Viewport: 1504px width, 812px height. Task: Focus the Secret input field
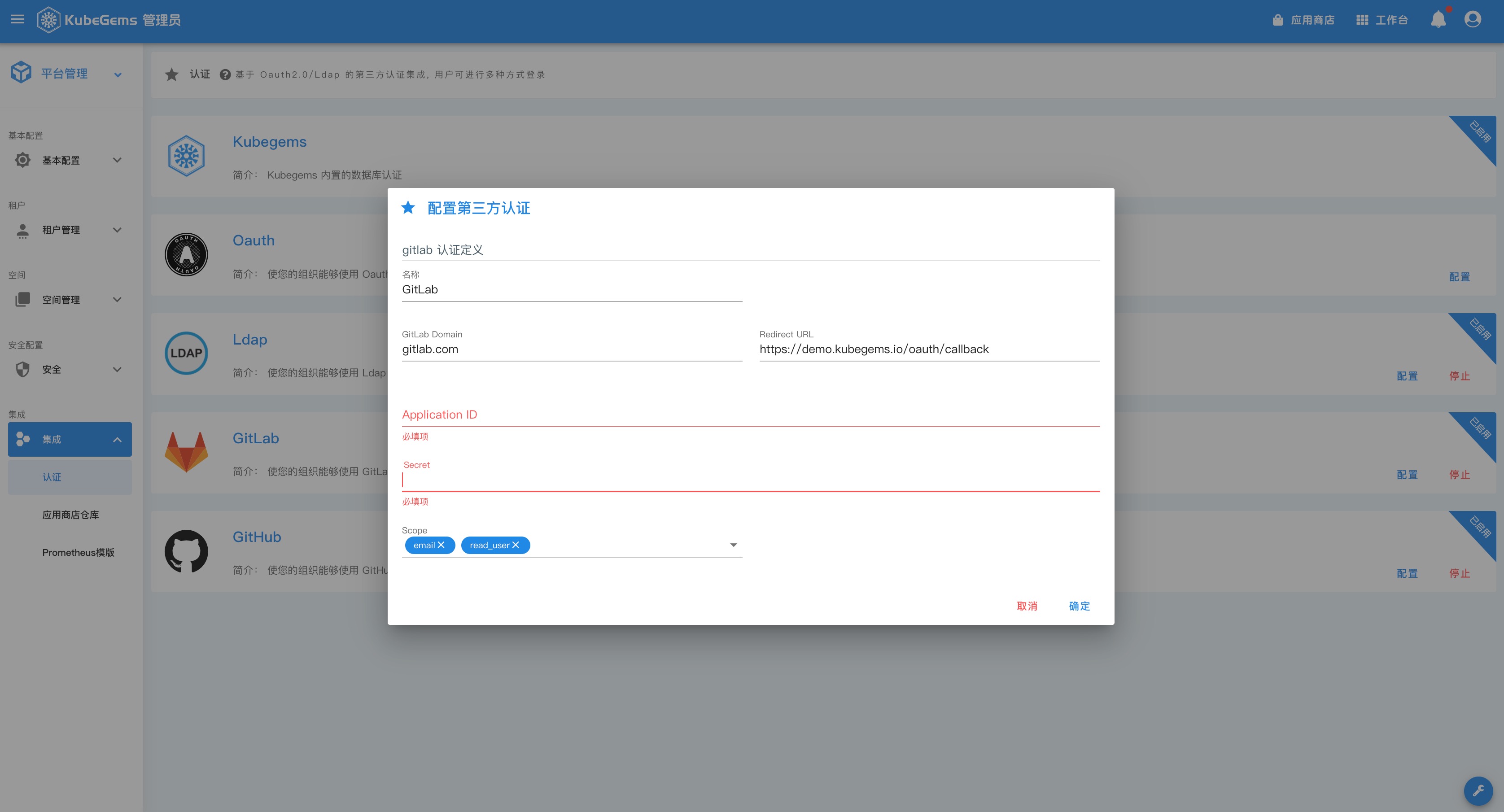[x=751, y=480]
